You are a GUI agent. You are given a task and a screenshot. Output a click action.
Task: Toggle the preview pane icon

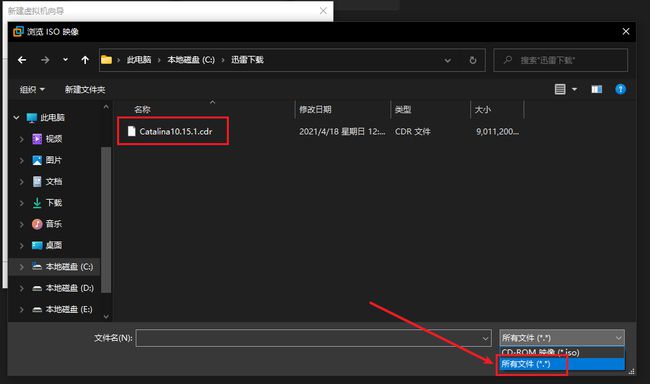pos(597,89)
